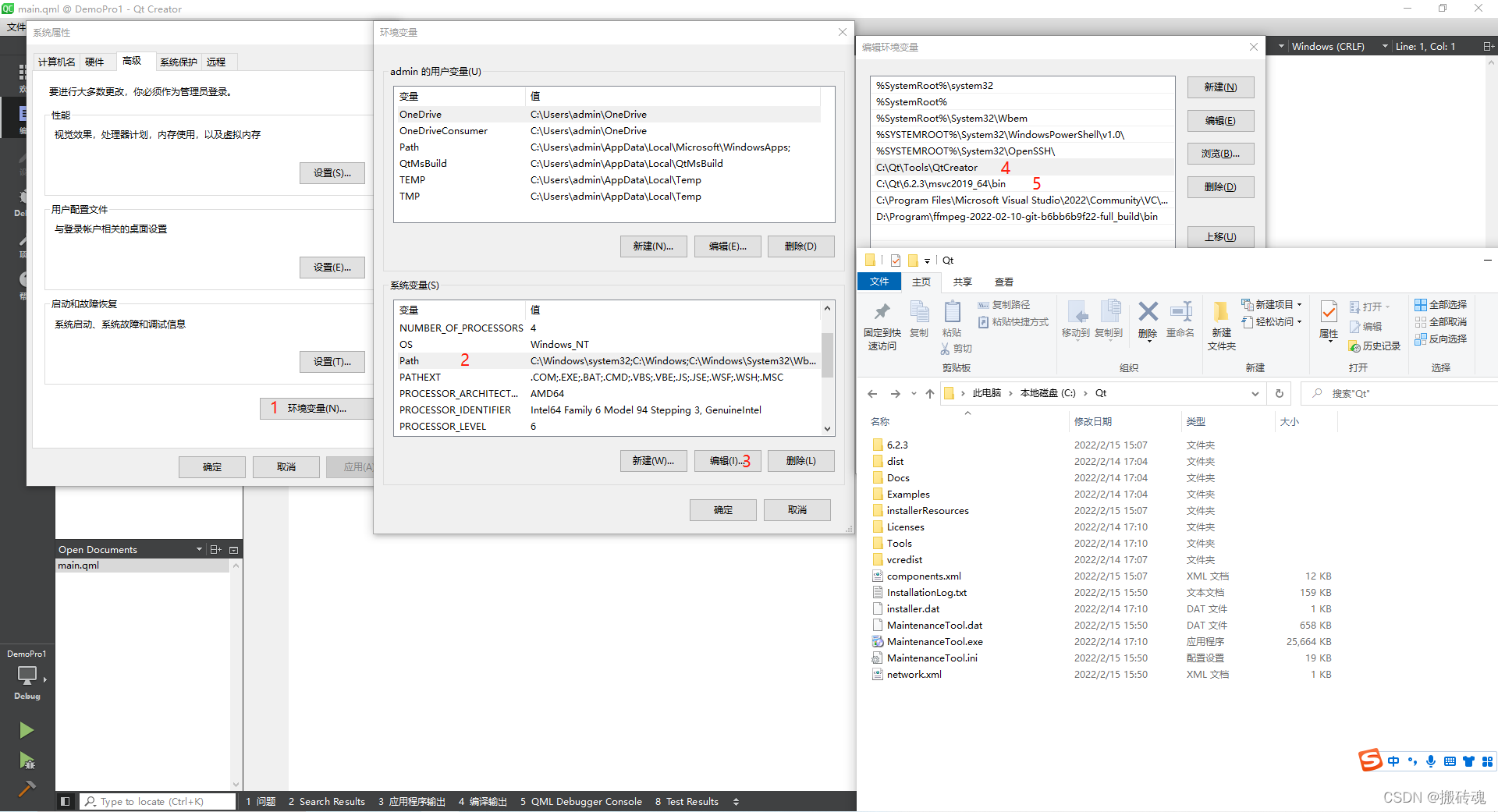Image resolution: width=1498 pixels, height=812 pixels.
Task: Click 环境变量(N)... button
Action: pos(317,408)
